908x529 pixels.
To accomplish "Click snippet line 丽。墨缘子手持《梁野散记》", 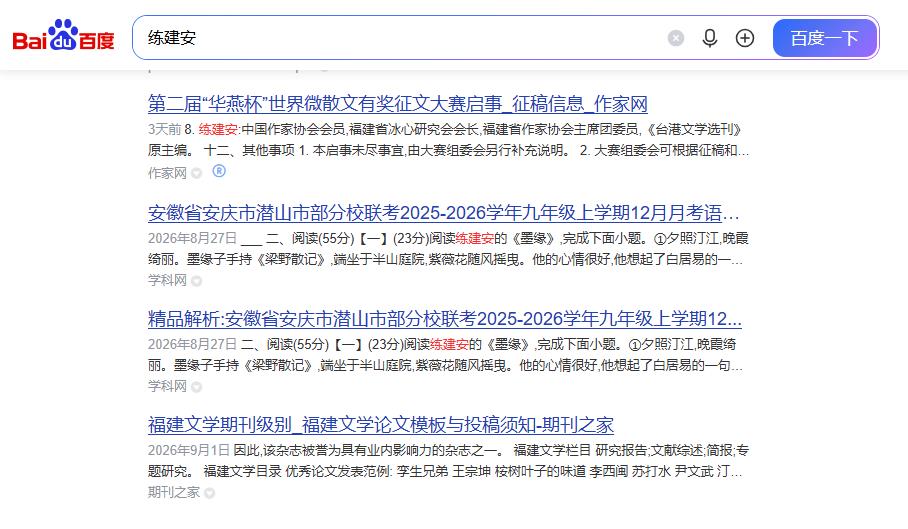I will click(445, 365).
